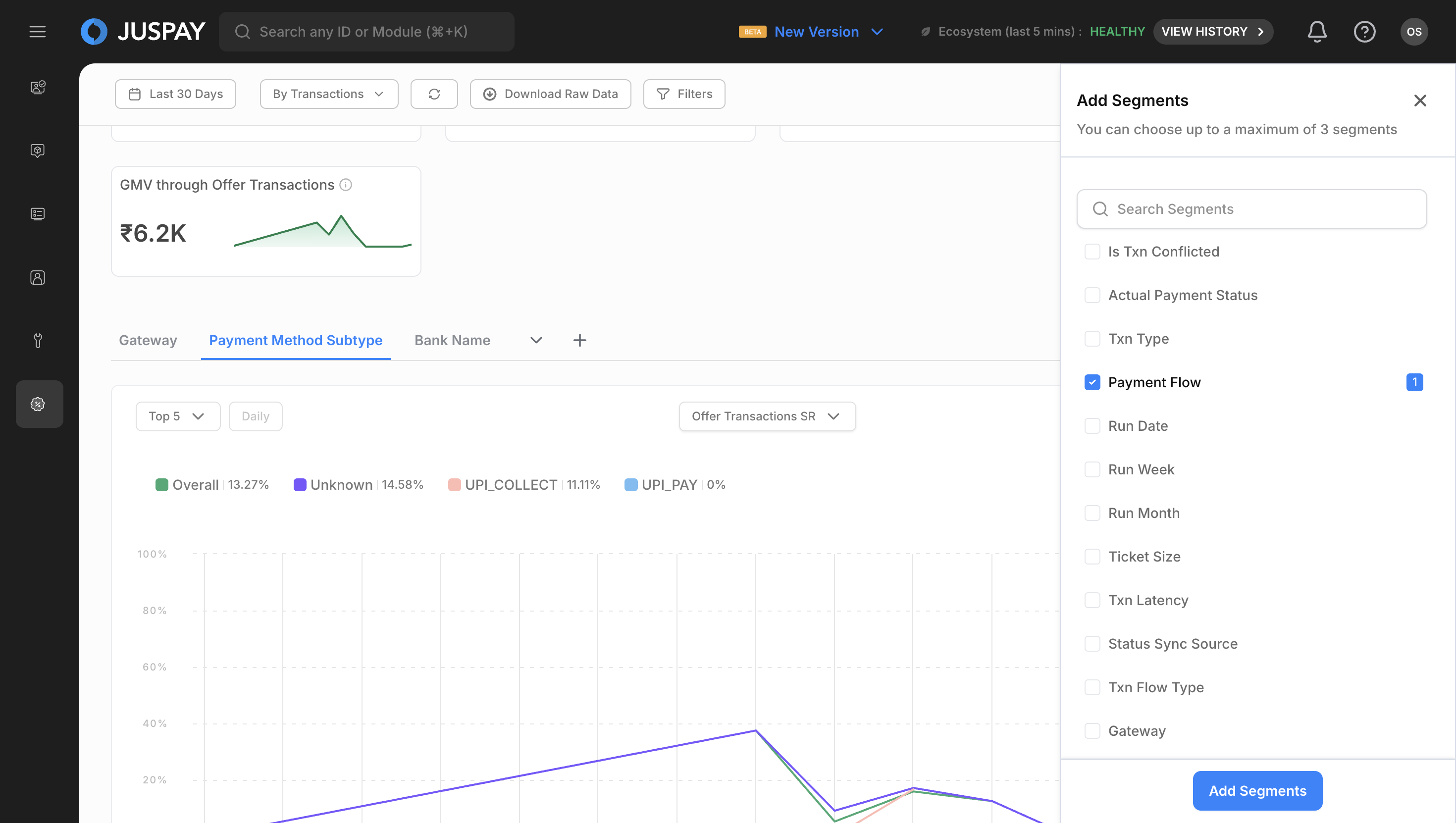Screen dimensions: 1456x823
Task: Click the info icon beside GMV through Offer Transactions
Action: [345, 185]
